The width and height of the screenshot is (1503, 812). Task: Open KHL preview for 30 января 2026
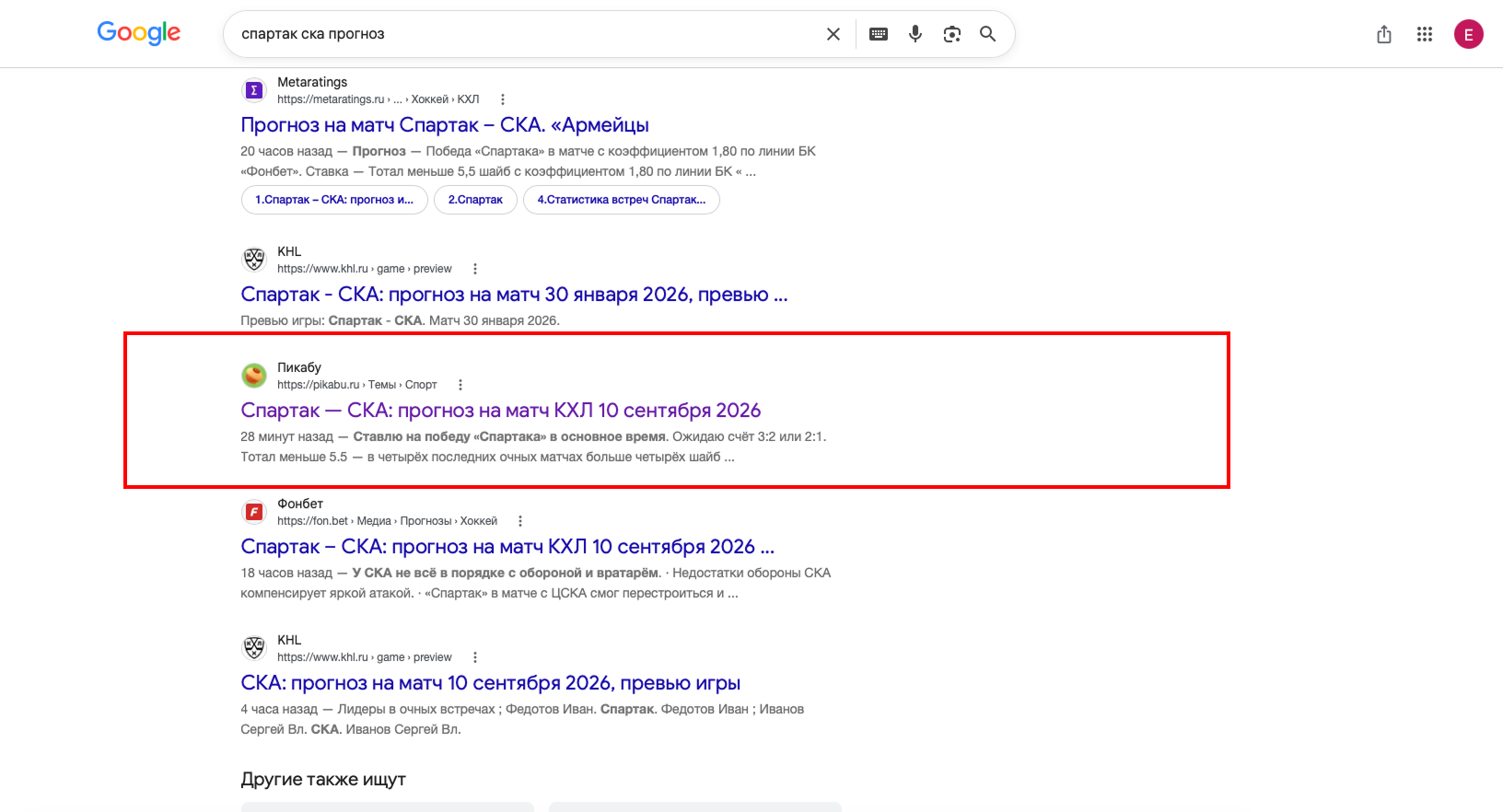point(514,295)
